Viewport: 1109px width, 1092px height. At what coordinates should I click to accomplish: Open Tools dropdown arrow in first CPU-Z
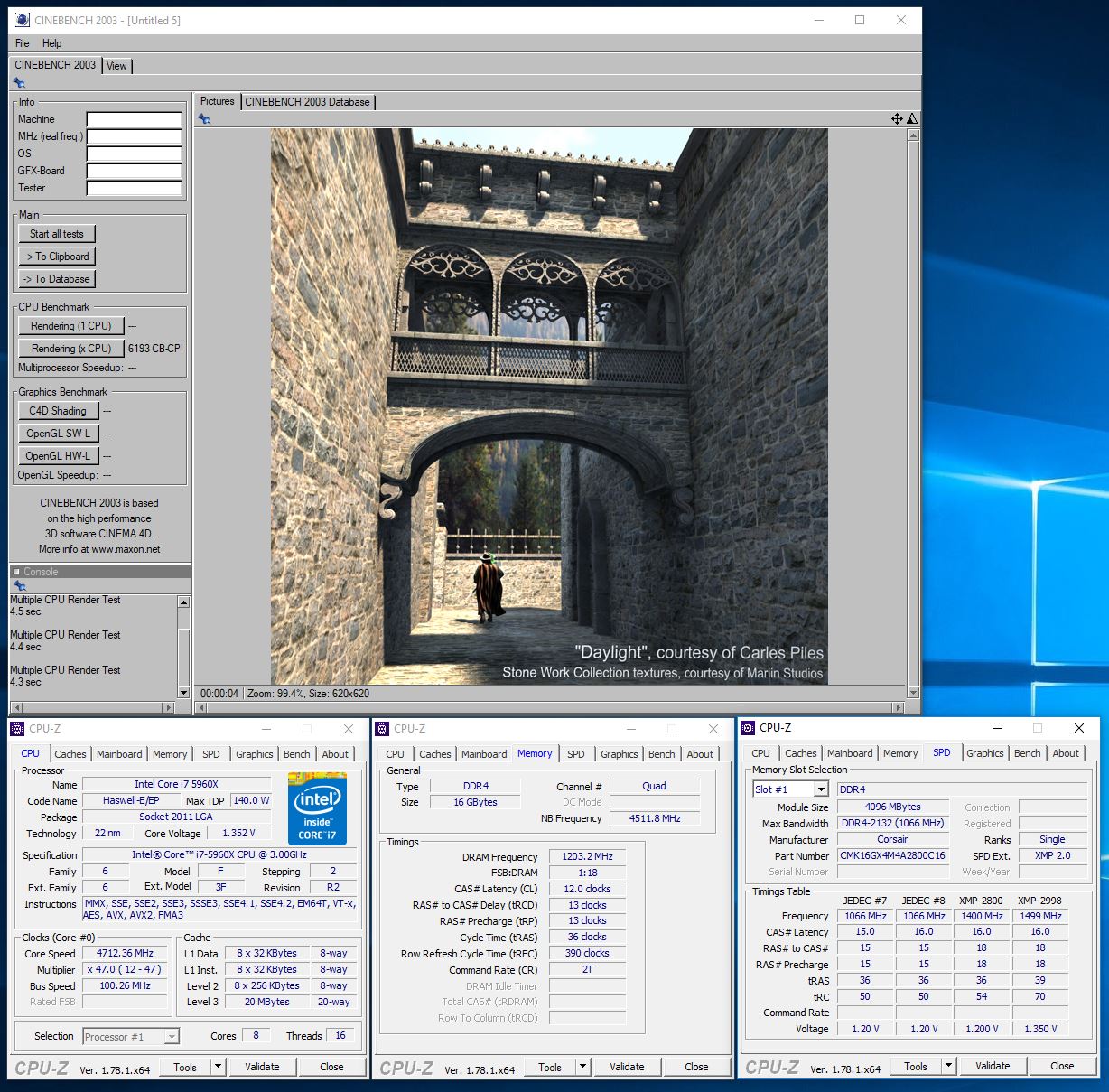point(218,1067)
